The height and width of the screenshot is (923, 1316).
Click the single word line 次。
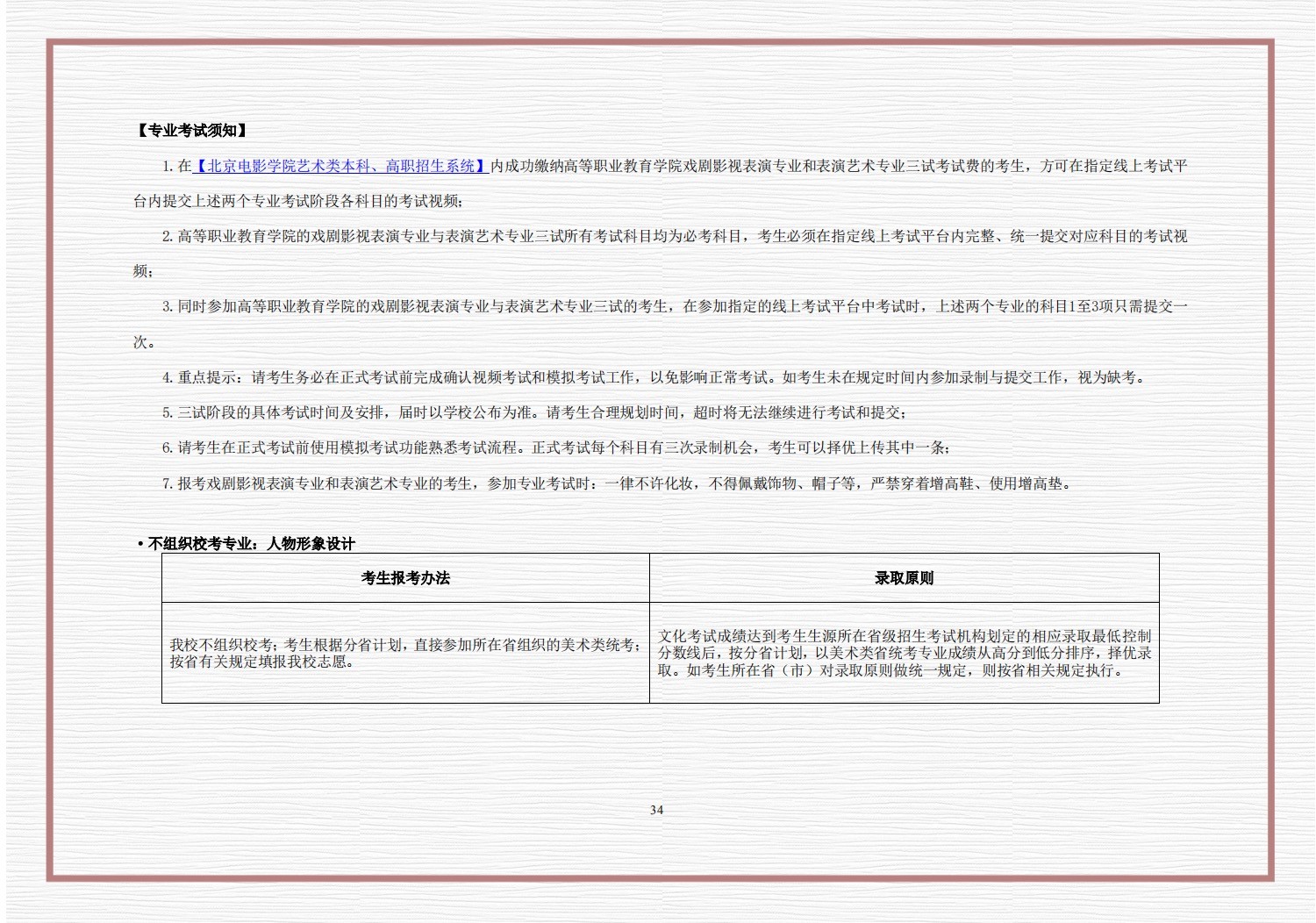pos(144,342)
